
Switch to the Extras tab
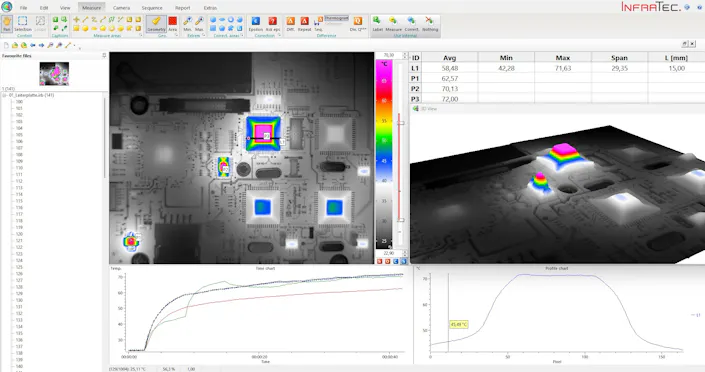[210, 8]
